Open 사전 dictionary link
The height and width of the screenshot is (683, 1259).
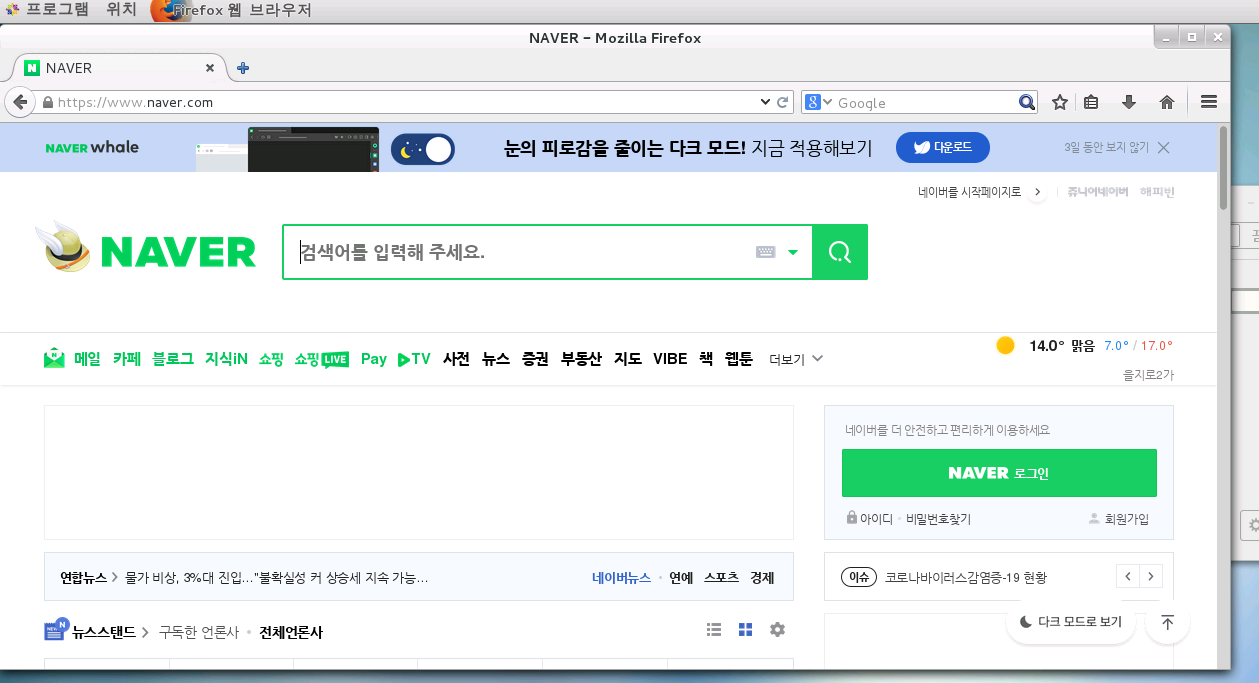click(x=456, y=359)
